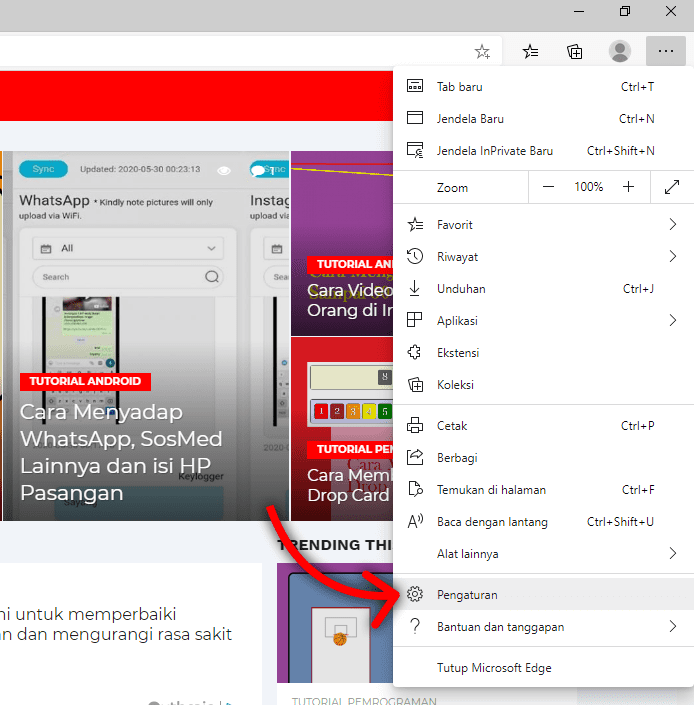The image size is (694, 705).
Task: Select Ekstensi menu entry
Action: 543,352
